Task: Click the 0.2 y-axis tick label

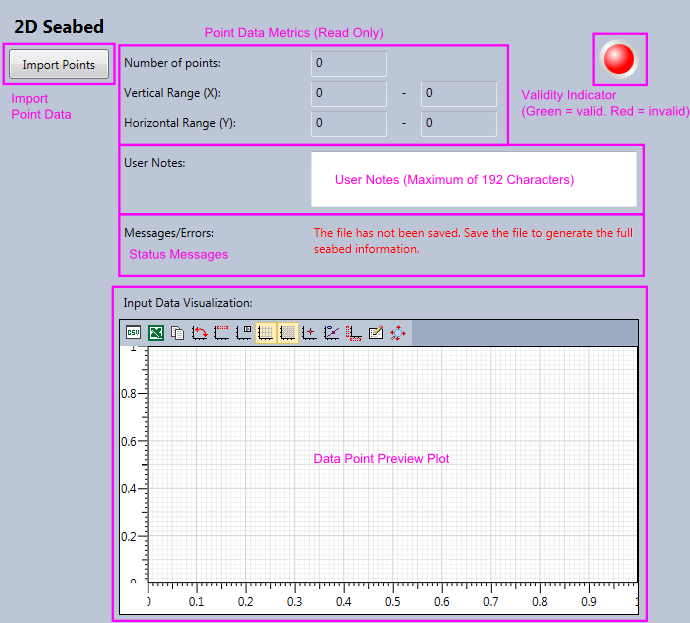Action: pos(129,536)
